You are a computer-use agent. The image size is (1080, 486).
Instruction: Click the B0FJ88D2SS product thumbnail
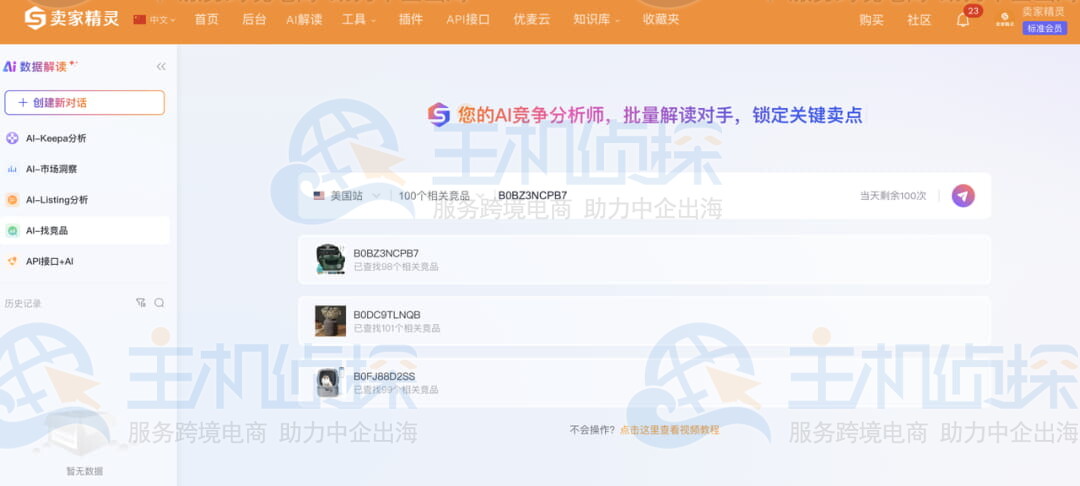[x=331, y=383]
